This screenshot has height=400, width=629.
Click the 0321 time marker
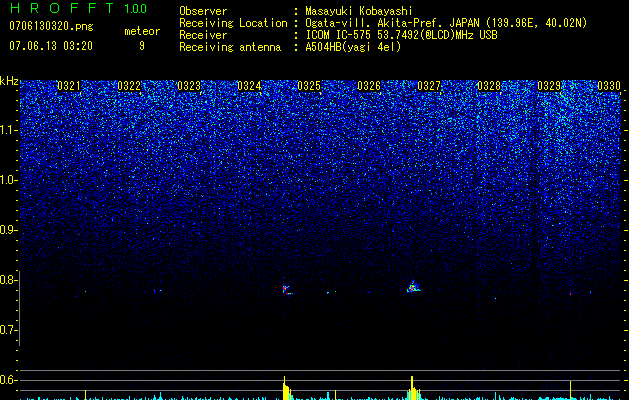(69, 86)
